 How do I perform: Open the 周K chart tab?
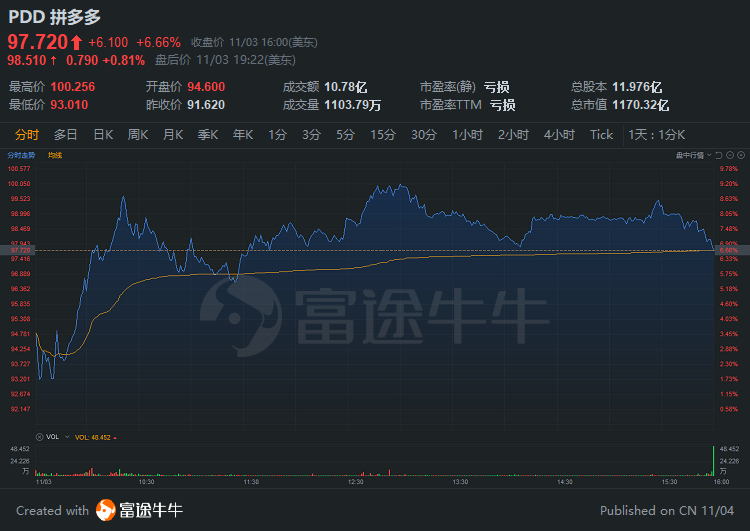point(138,135)
